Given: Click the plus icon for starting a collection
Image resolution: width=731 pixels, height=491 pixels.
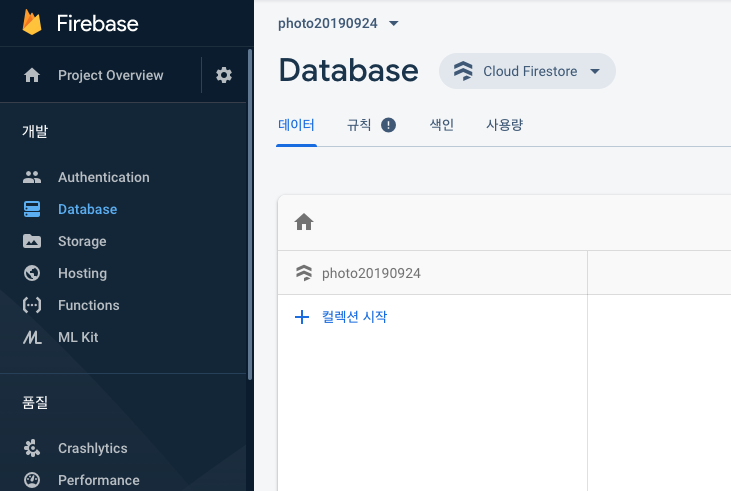Looking at the screenshot, I should point(302,317).
